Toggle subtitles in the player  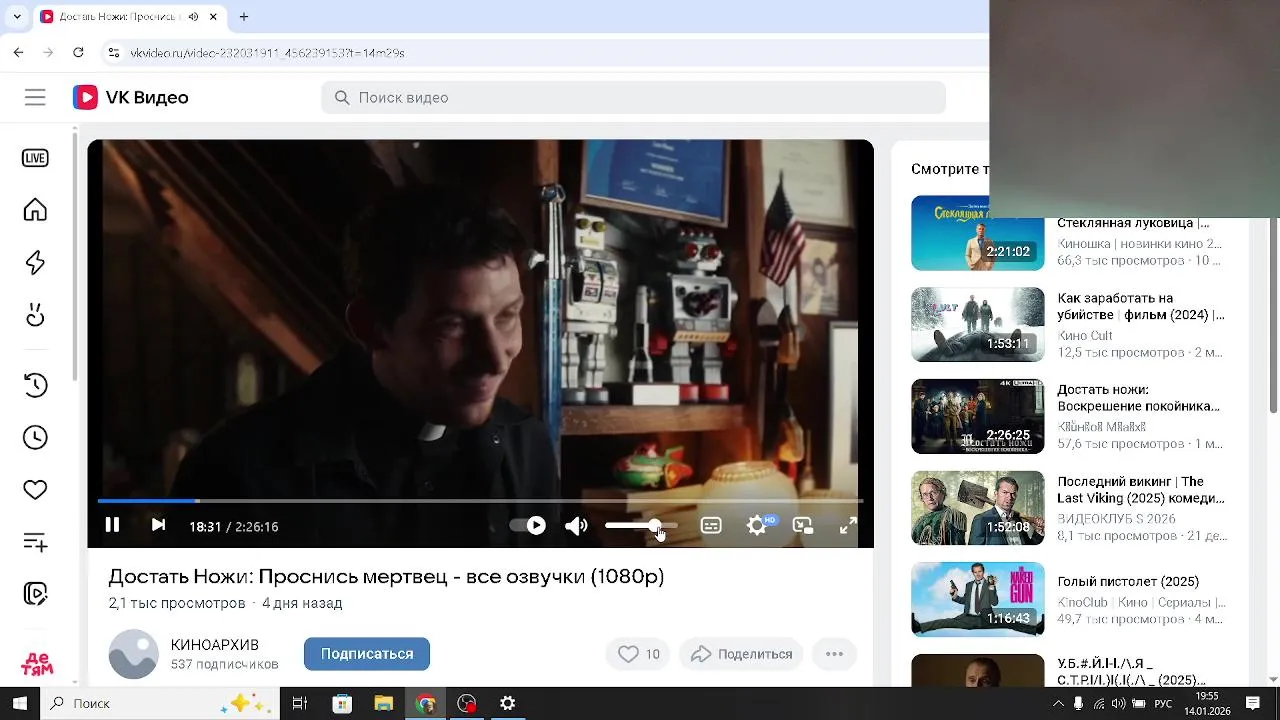711,525
